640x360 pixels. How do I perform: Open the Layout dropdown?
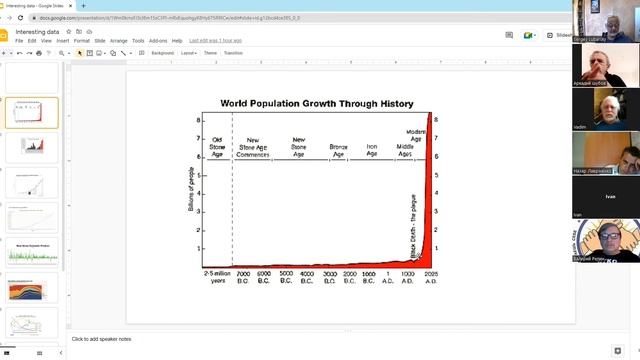(189, 53)
